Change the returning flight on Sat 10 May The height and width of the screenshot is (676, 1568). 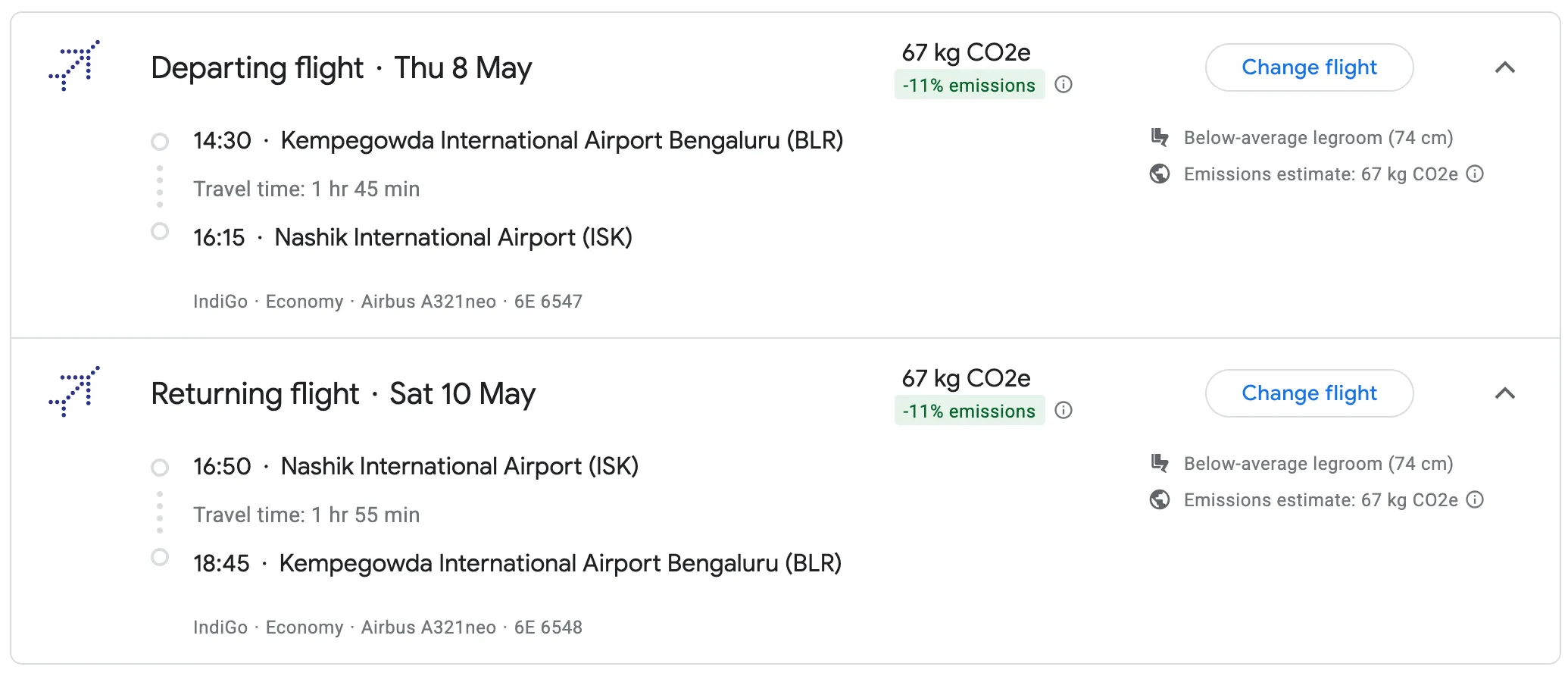coord(1309,393)
